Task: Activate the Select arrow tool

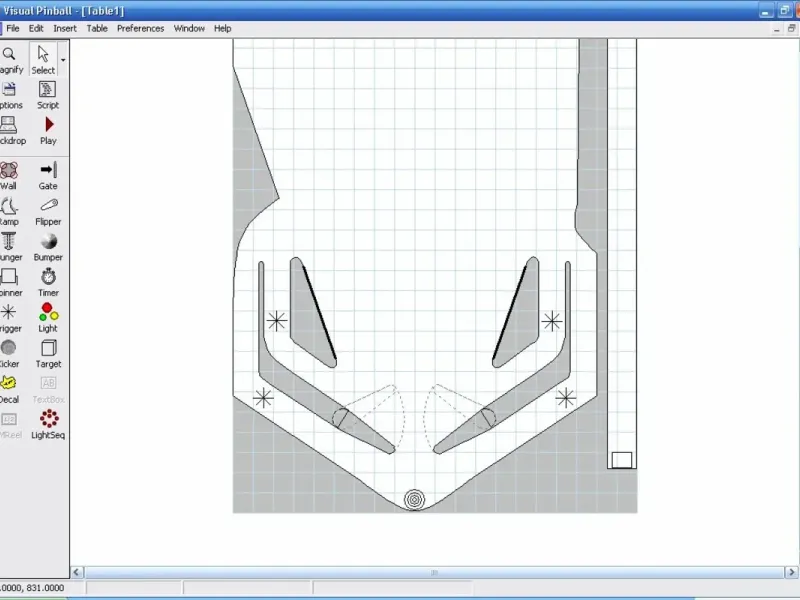Action: [43, 60]
